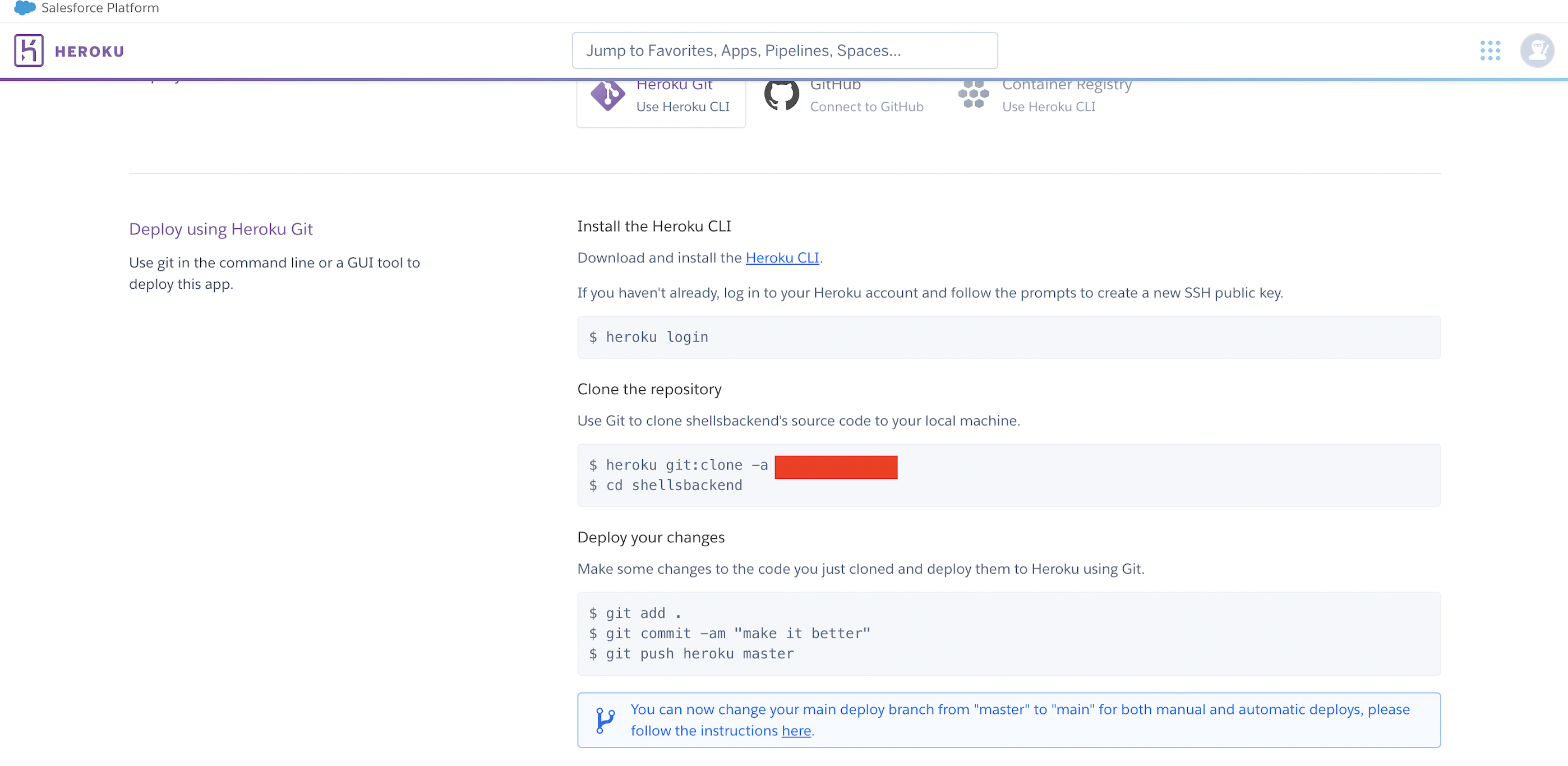
Task: Click the 'heroku git:clone -a' command line
Action: (678, 465)
